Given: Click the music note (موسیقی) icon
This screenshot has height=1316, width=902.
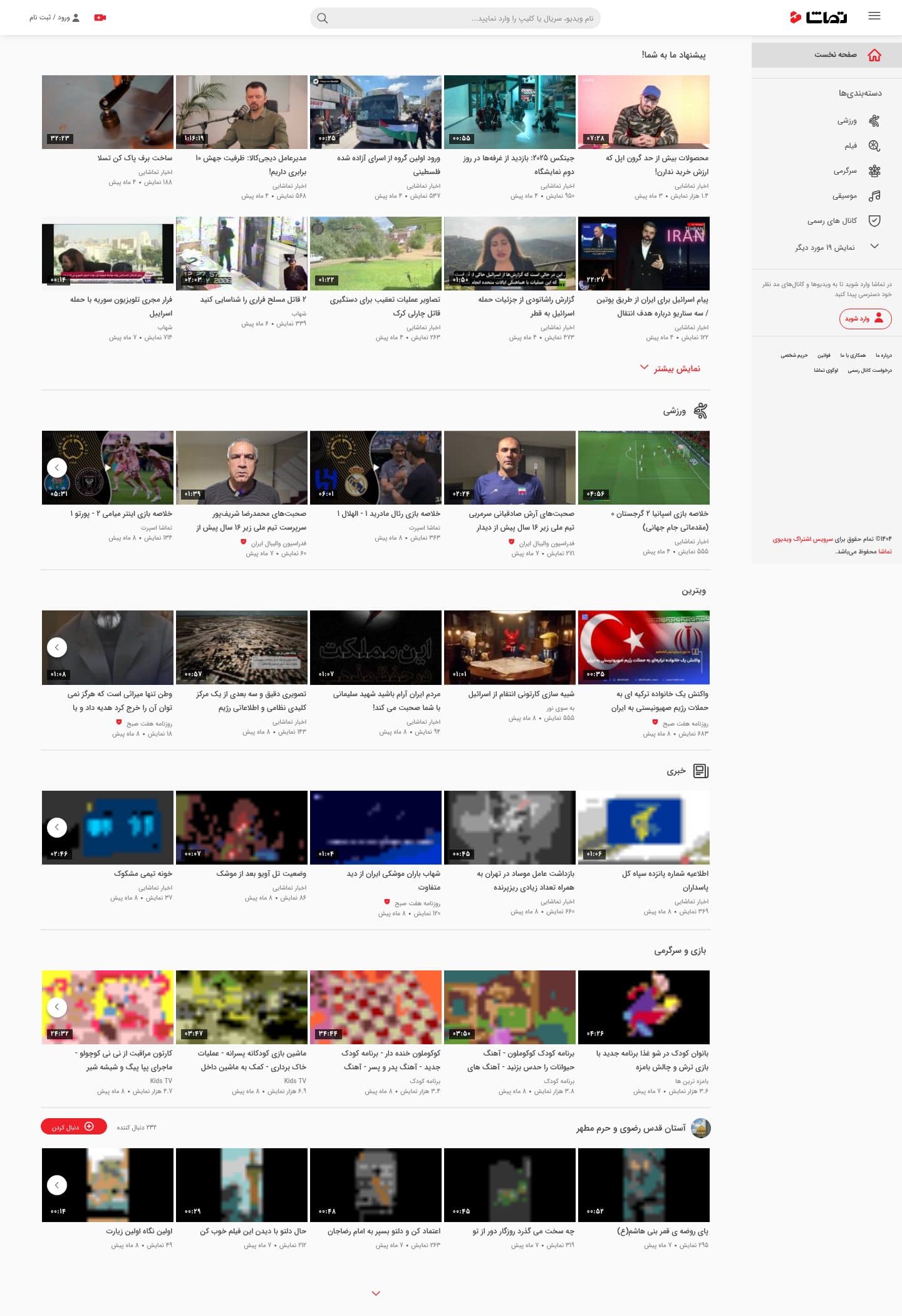Looking at the screenshot, I should (x=874, y=196).
